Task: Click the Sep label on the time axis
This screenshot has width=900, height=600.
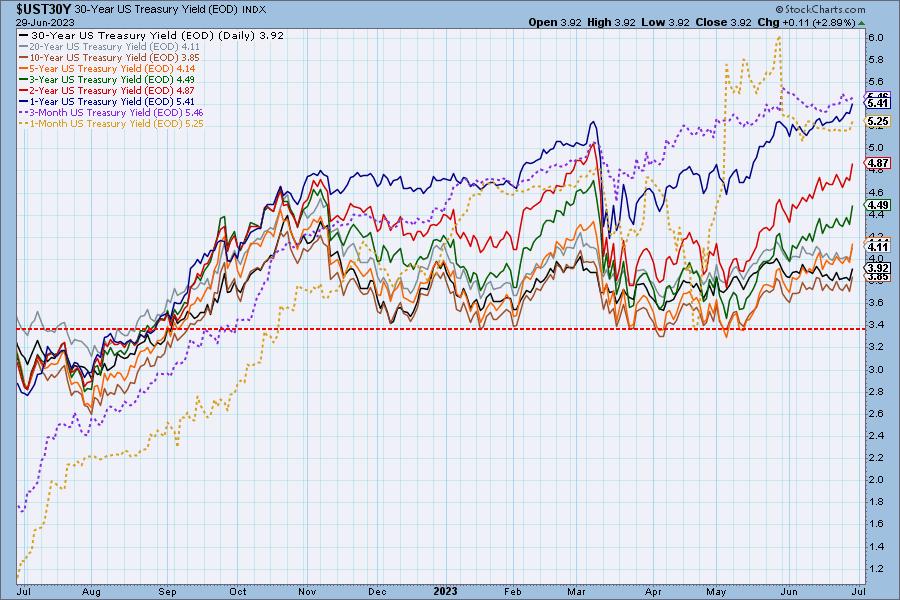Action: [167, 591]
